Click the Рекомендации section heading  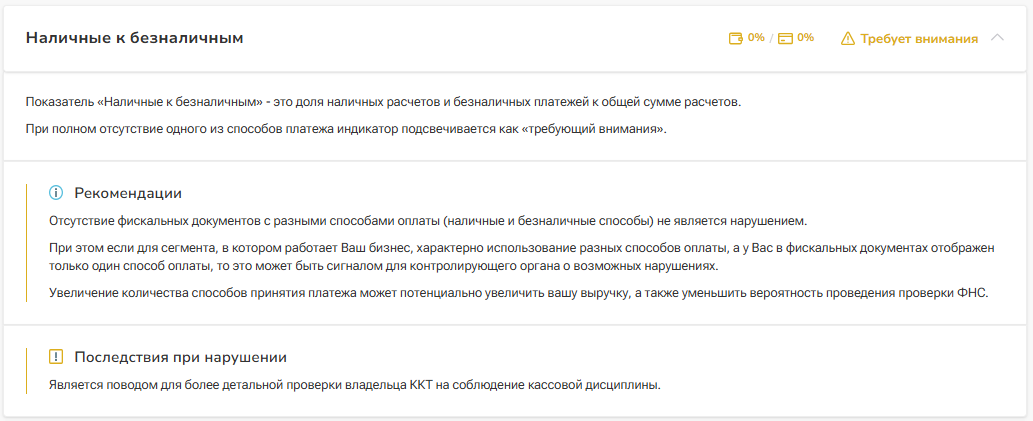[x=128, y=192]
